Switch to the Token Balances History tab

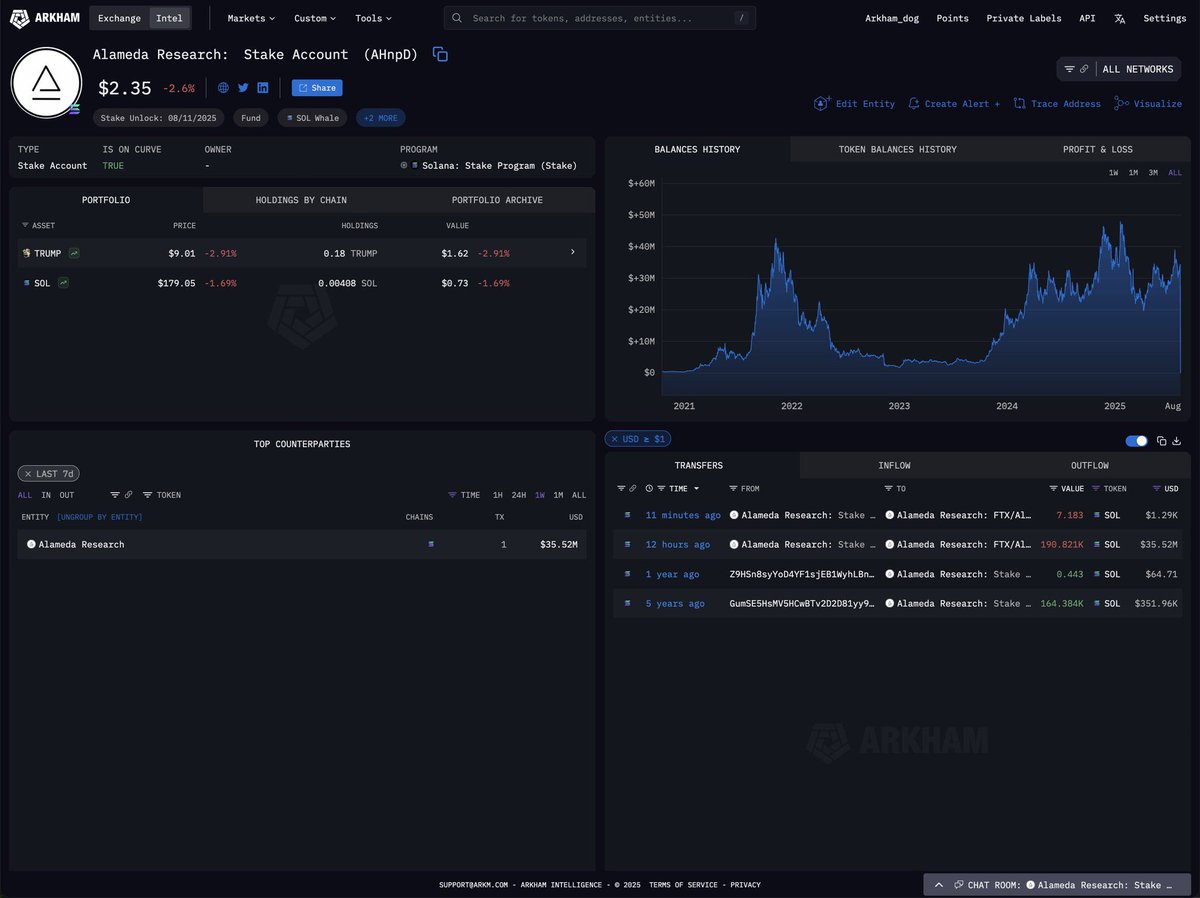(897, 149)
